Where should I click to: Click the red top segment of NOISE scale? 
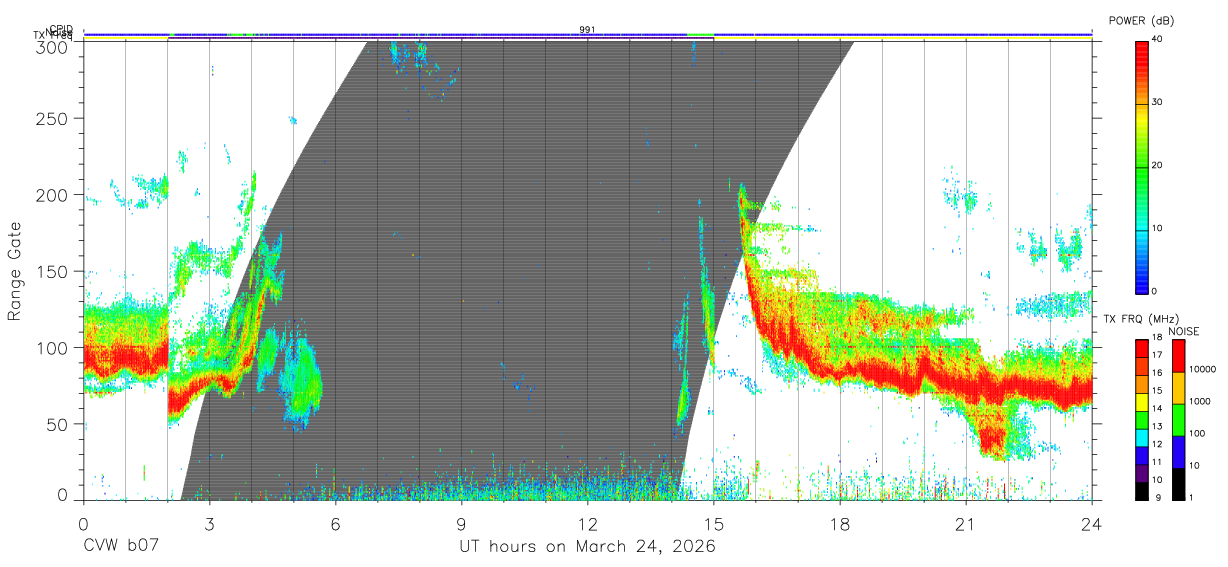pyautogui.click(x=1178, y=355)
